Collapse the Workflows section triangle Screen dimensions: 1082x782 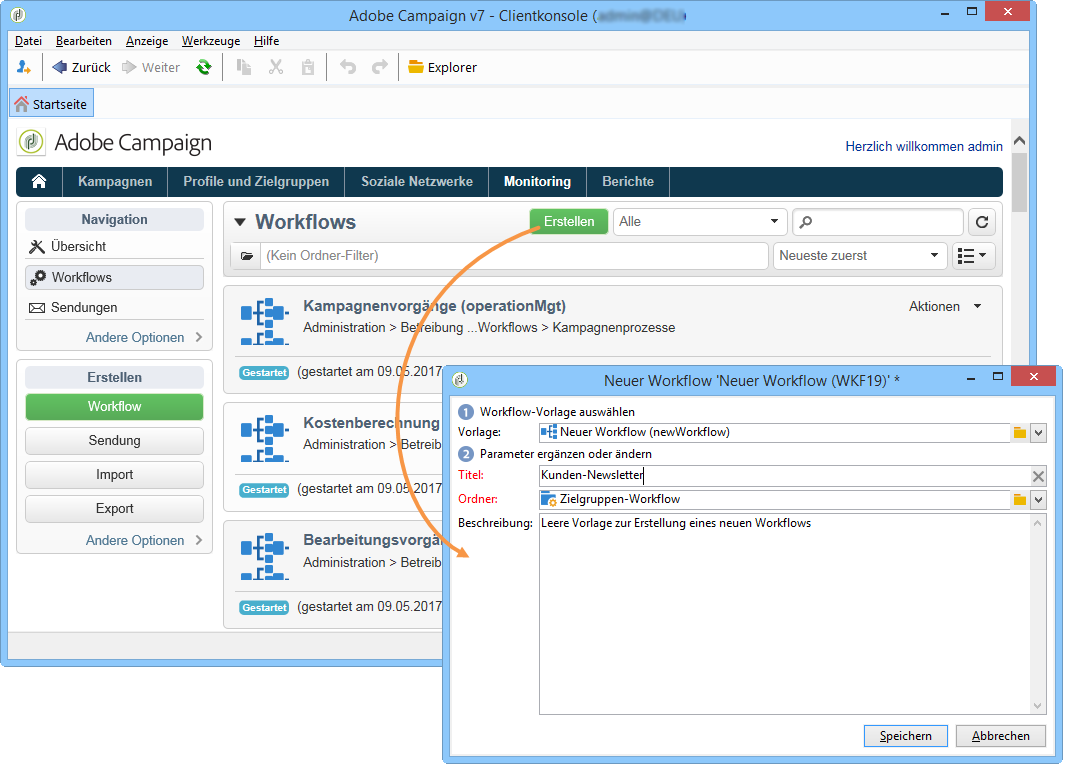pos(239,222)
